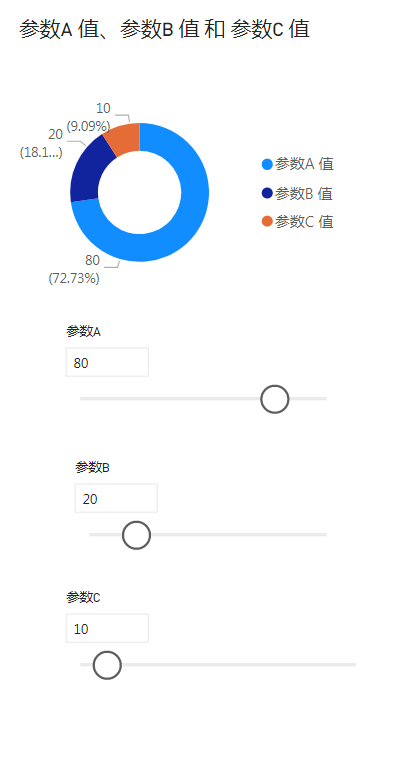Click the 10 (9.09%) data label

tap(88, 117)
